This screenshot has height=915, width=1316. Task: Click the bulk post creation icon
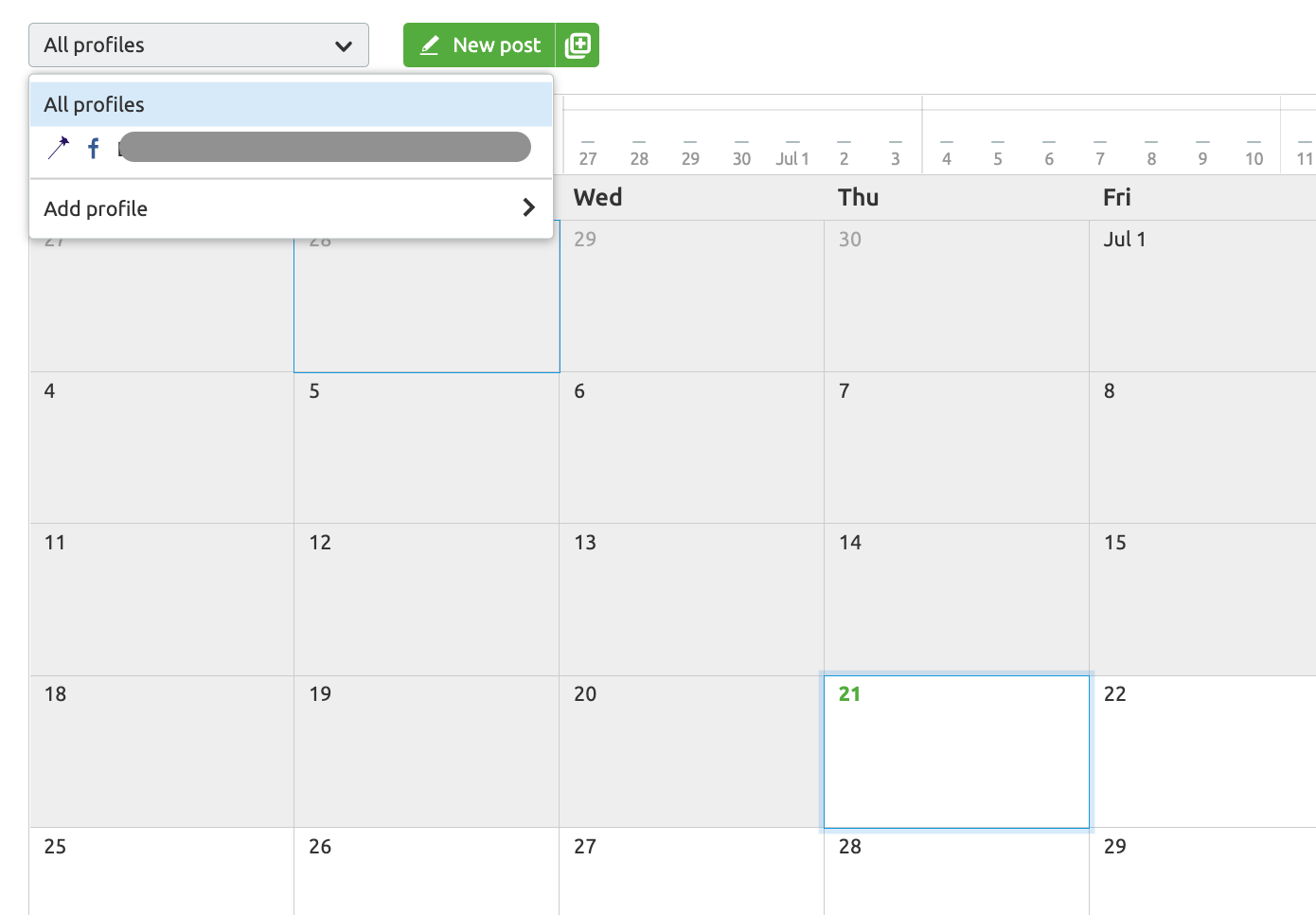(578, 45)
